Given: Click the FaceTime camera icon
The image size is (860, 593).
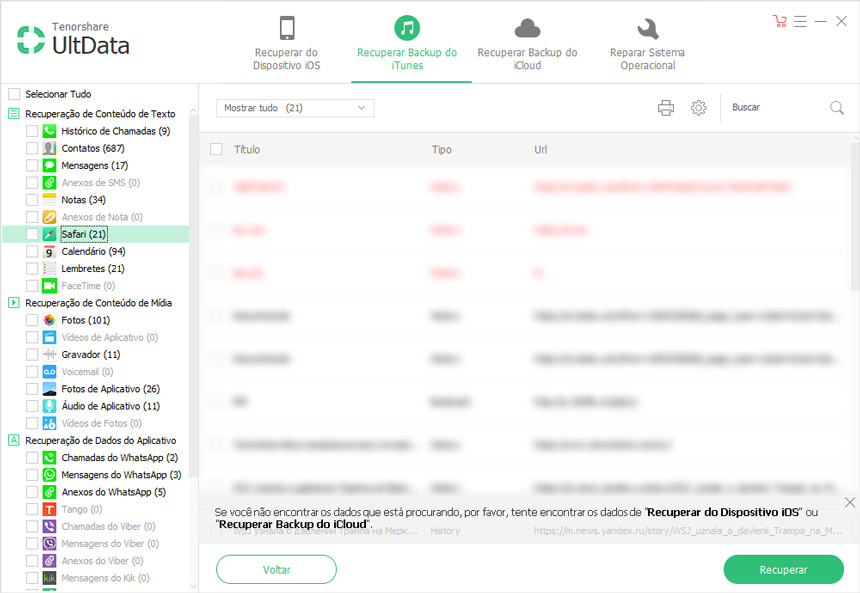Looking at the screenshot, I should (x=49, y=286).
